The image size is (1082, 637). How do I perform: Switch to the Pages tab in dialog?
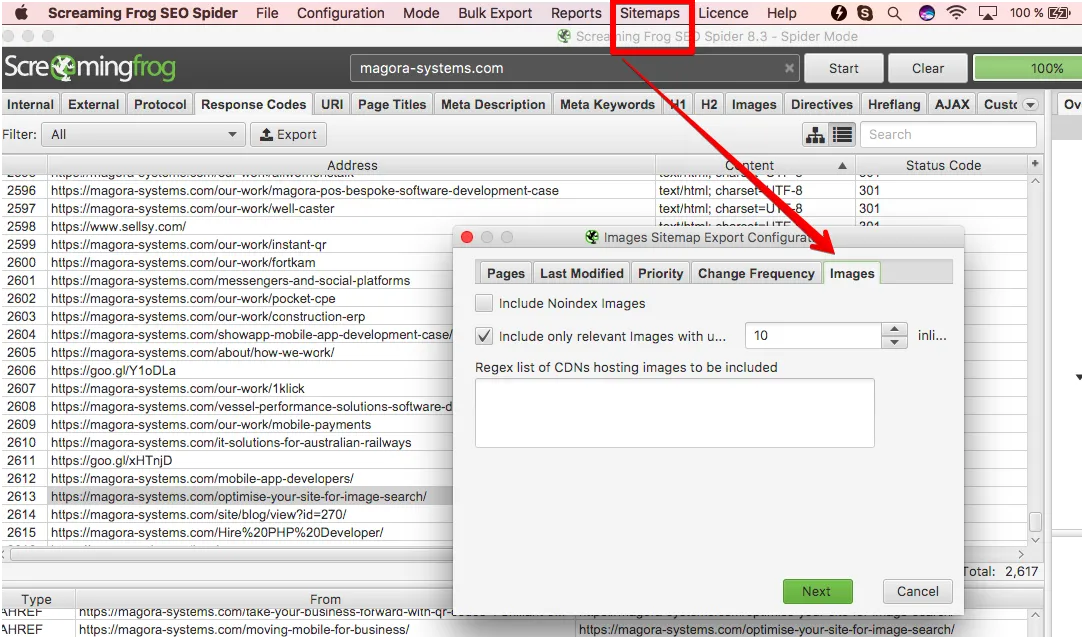tap(505, 273)
